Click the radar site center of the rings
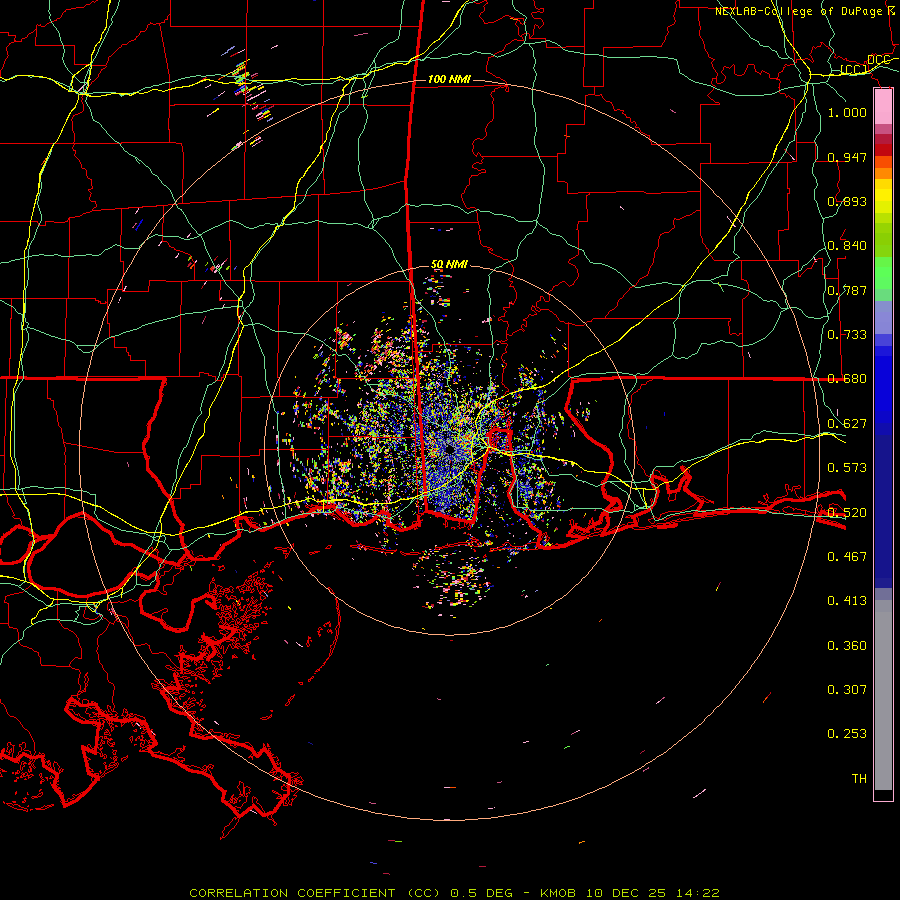Screen dimensions: 900x900 449,449
